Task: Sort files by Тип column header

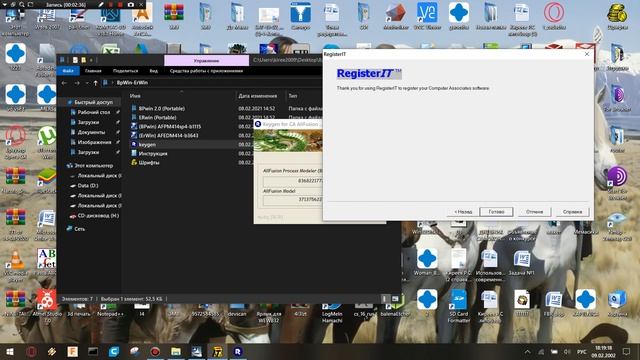Action: 293,96
